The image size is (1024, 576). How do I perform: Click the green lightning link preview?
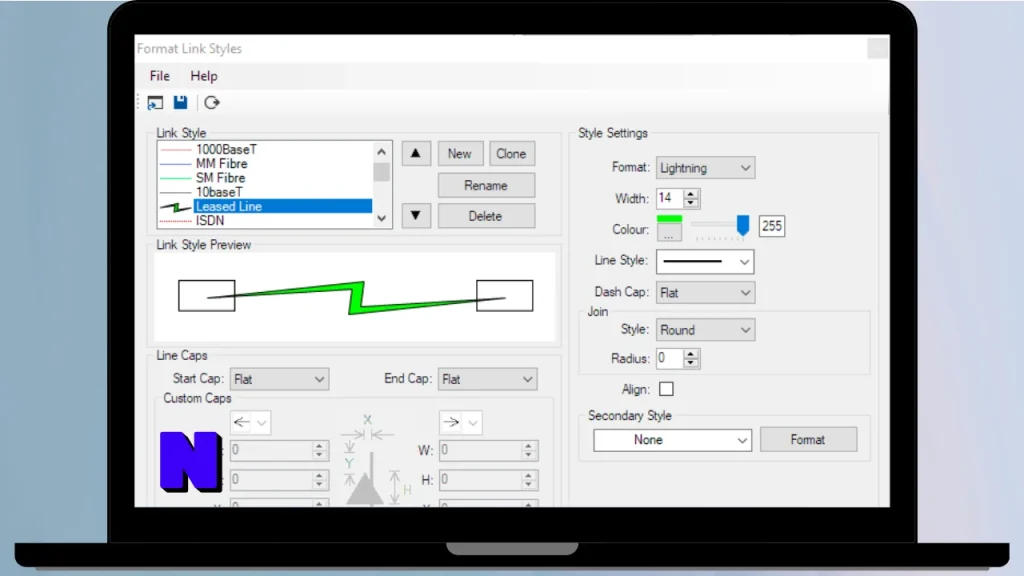(356, 298)
